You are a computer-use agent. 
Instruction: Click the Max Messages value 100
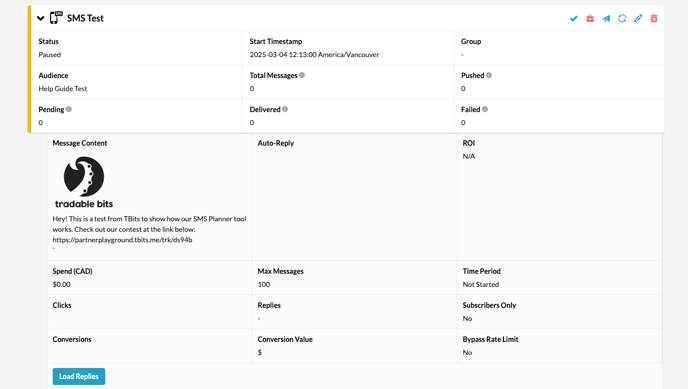tap(264, 284)
